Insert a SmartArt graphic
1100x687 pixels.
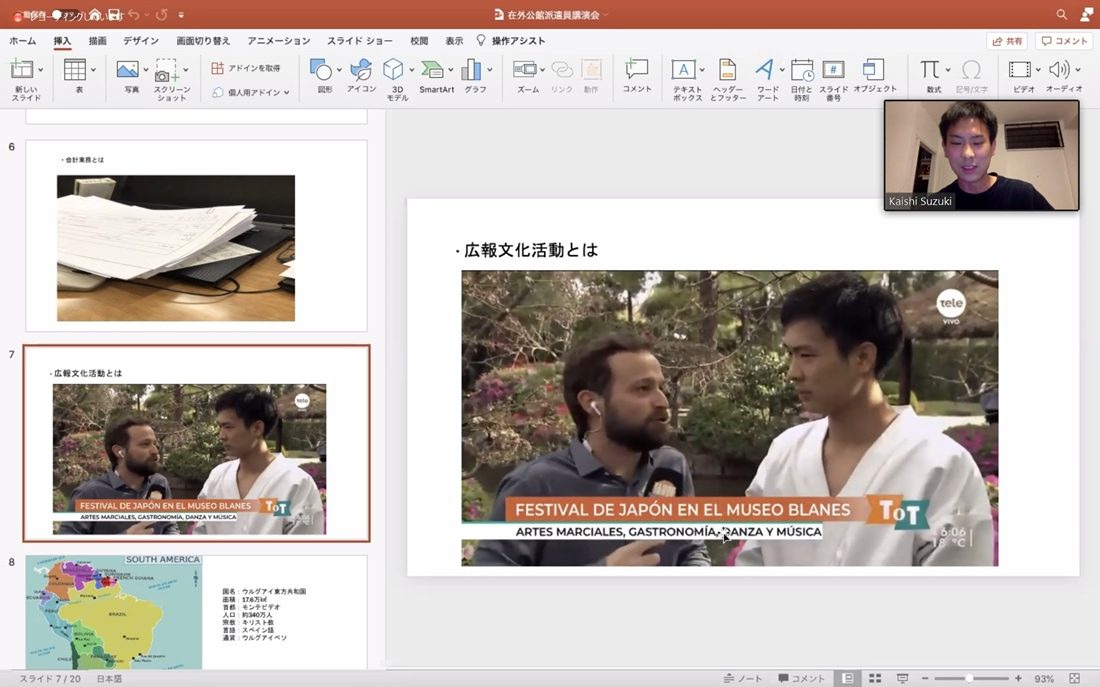(x=432, y=69)
